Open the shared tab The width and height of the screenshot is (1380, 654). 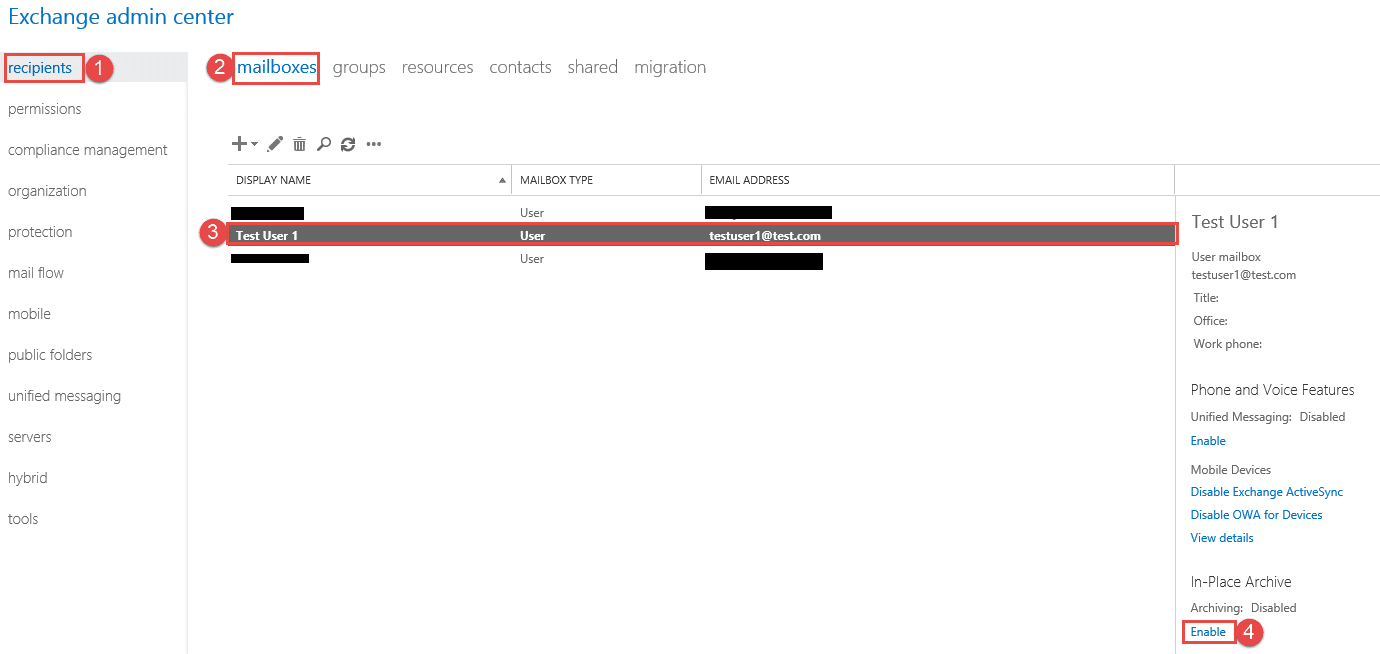(593, 67)
